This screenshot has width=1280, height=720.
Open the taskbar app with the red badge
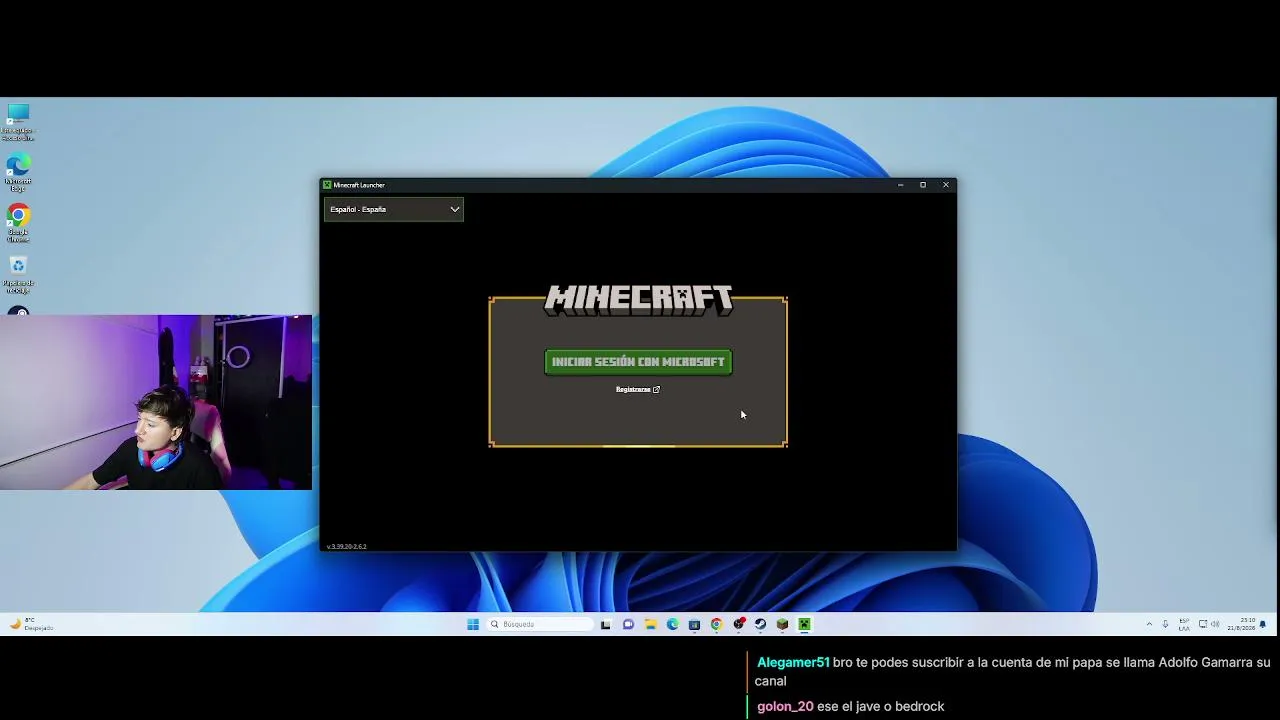click(x=739, y=624)
